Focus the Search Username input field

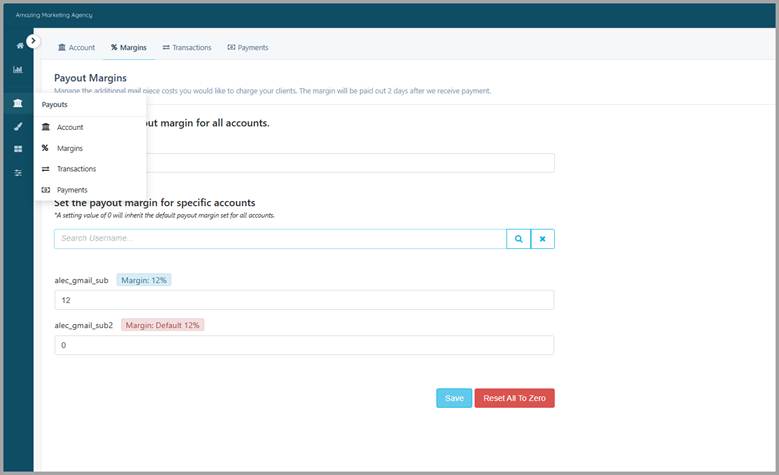coord(280,239)
